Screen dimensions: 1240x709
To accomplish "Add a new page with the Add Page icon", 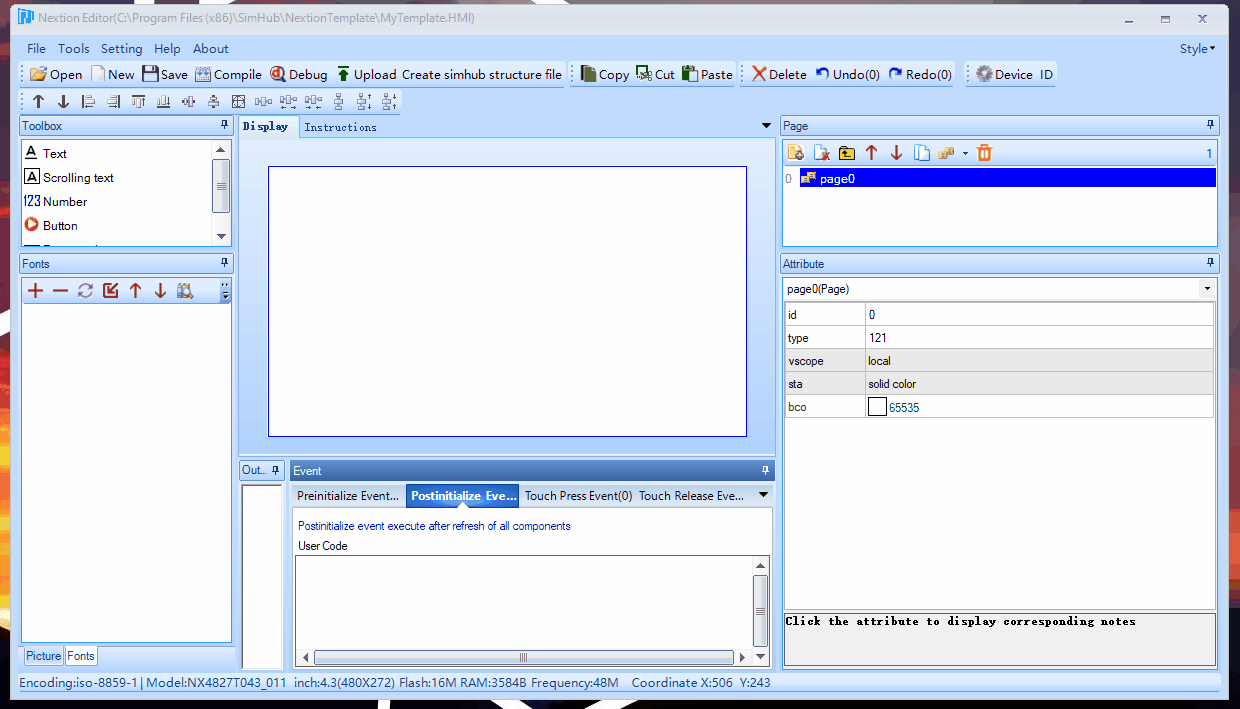I will pyautogui.click(x=795, y=152).
